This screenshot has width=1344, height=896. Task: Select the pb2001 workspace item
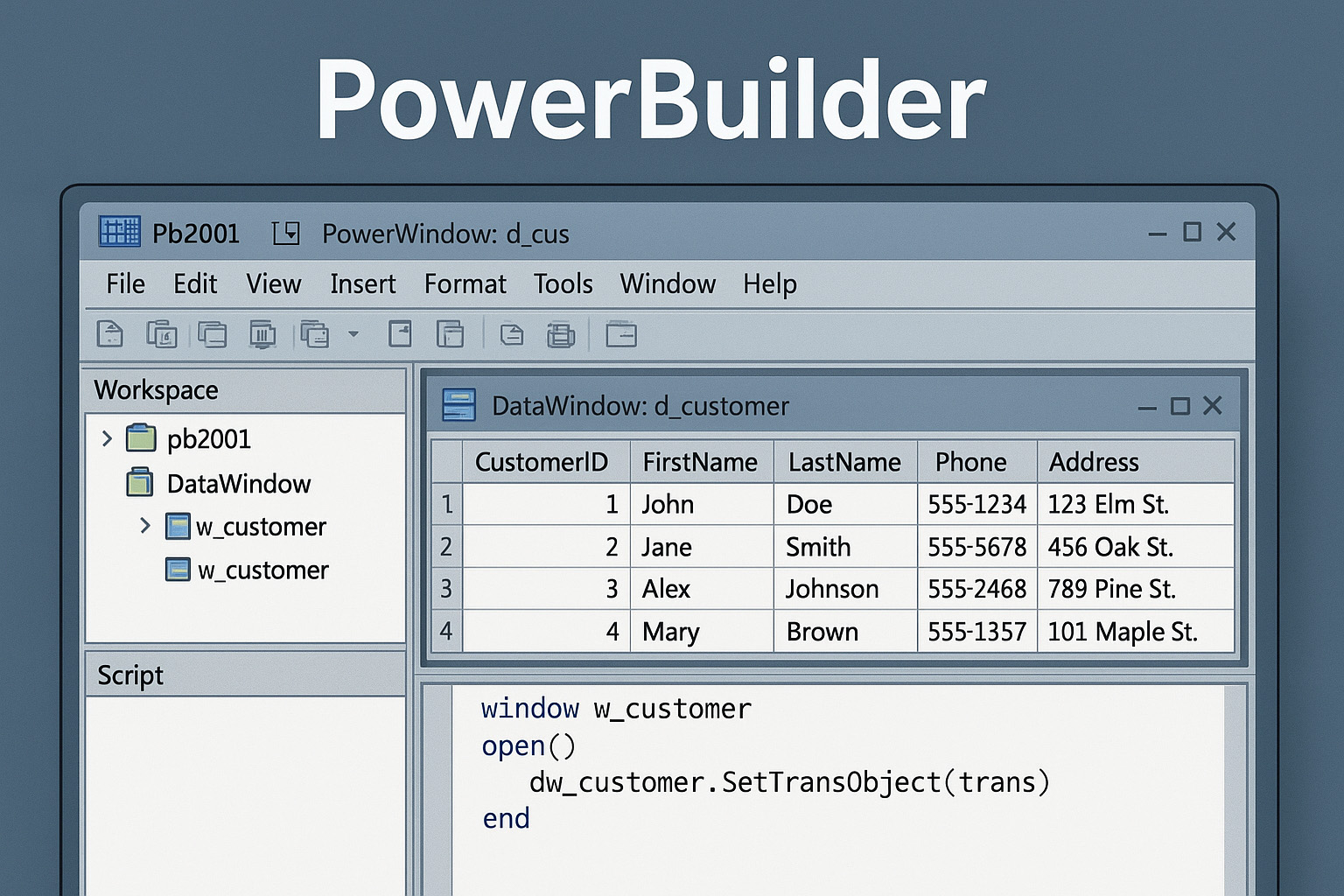pyautogui.click(x=209, y=438)
